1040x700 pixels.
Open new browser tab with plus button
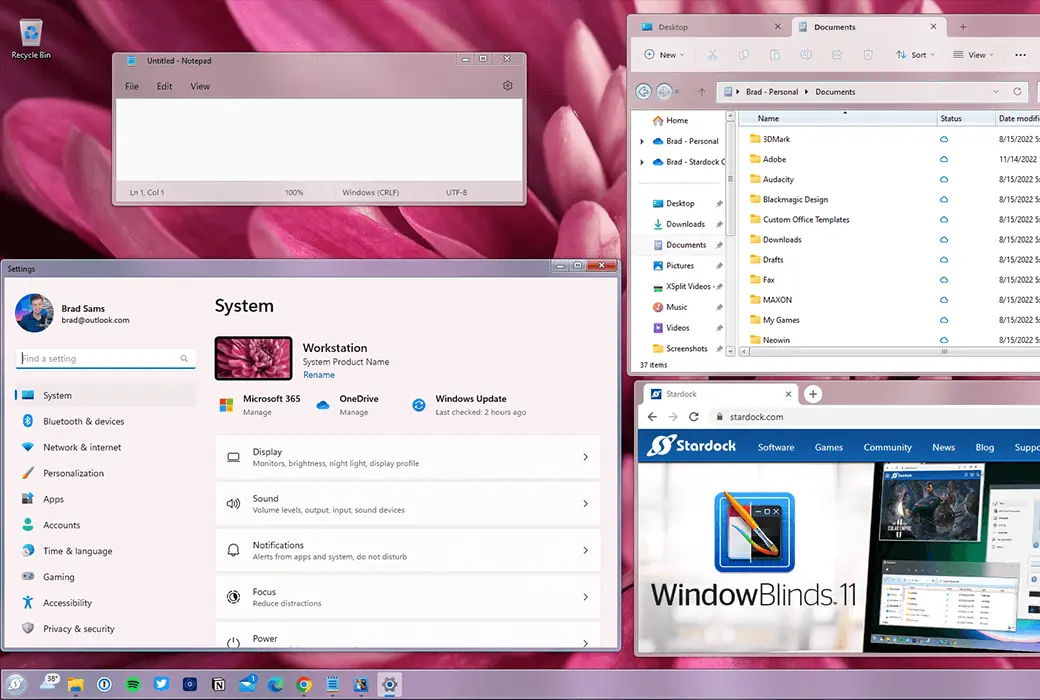(812, 394)
